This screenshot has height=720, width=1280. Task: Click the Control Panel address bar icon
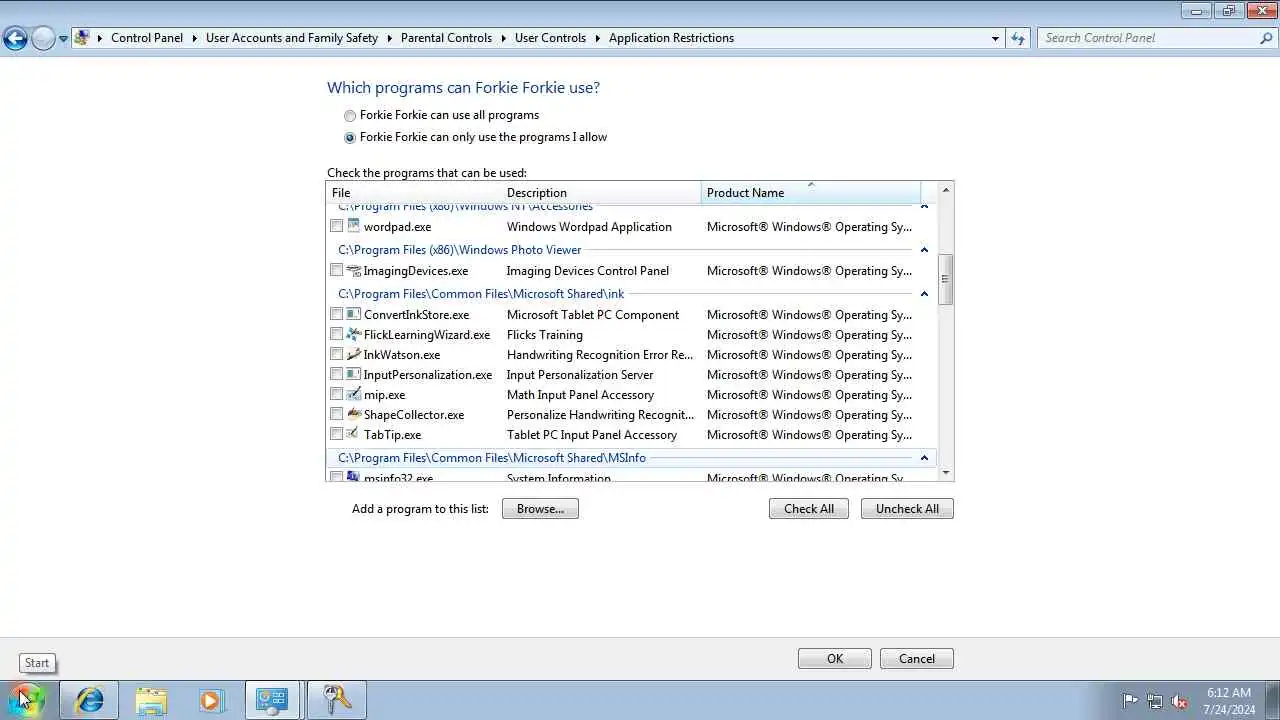pyautogui.click(x=82, y=38)
